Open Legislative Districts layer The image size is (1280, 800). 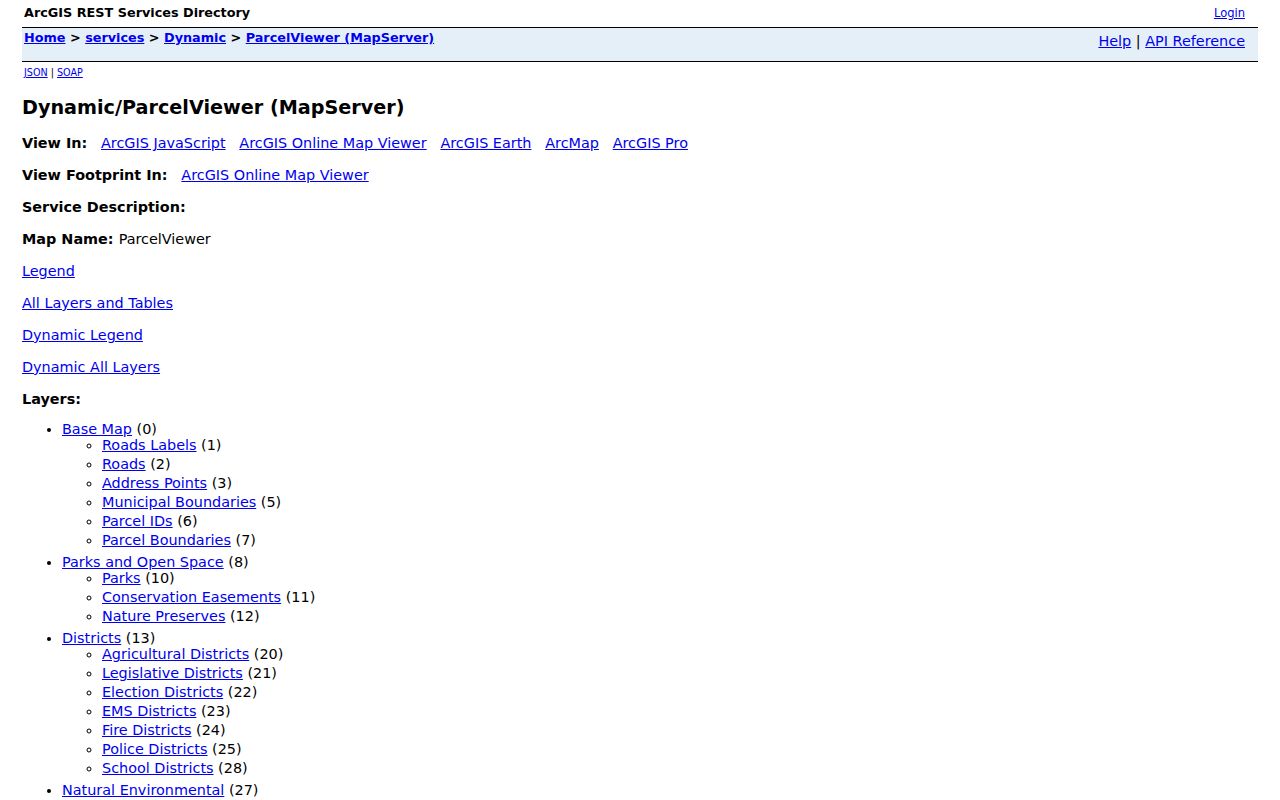click(x=172, y=673)
